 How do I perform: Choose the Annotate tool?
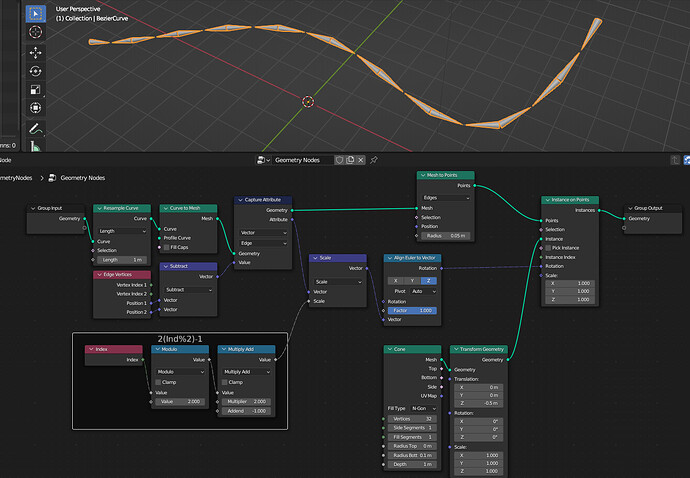tap(36, 129)
